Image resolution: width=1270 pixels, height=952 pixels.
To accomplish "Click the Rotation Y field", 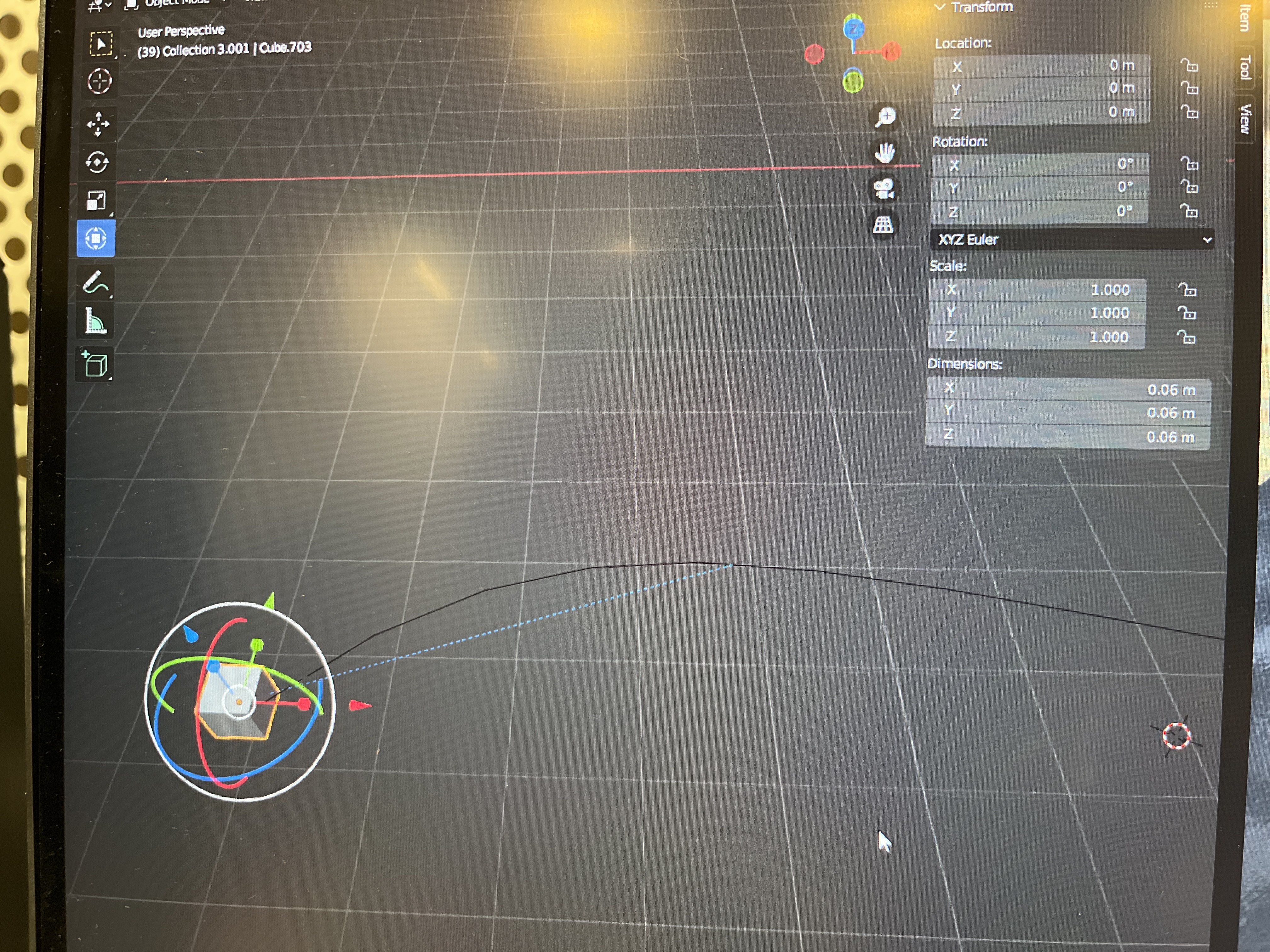I will coord(1040,188).
